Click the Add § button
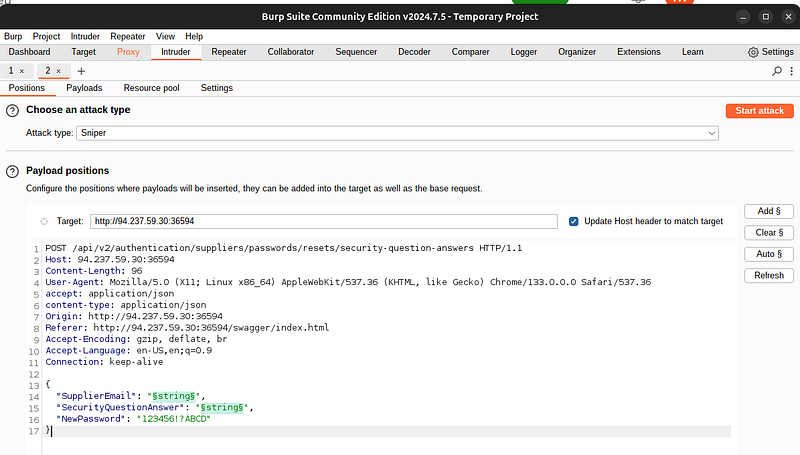Screen dimensions: 800x455 769,211
